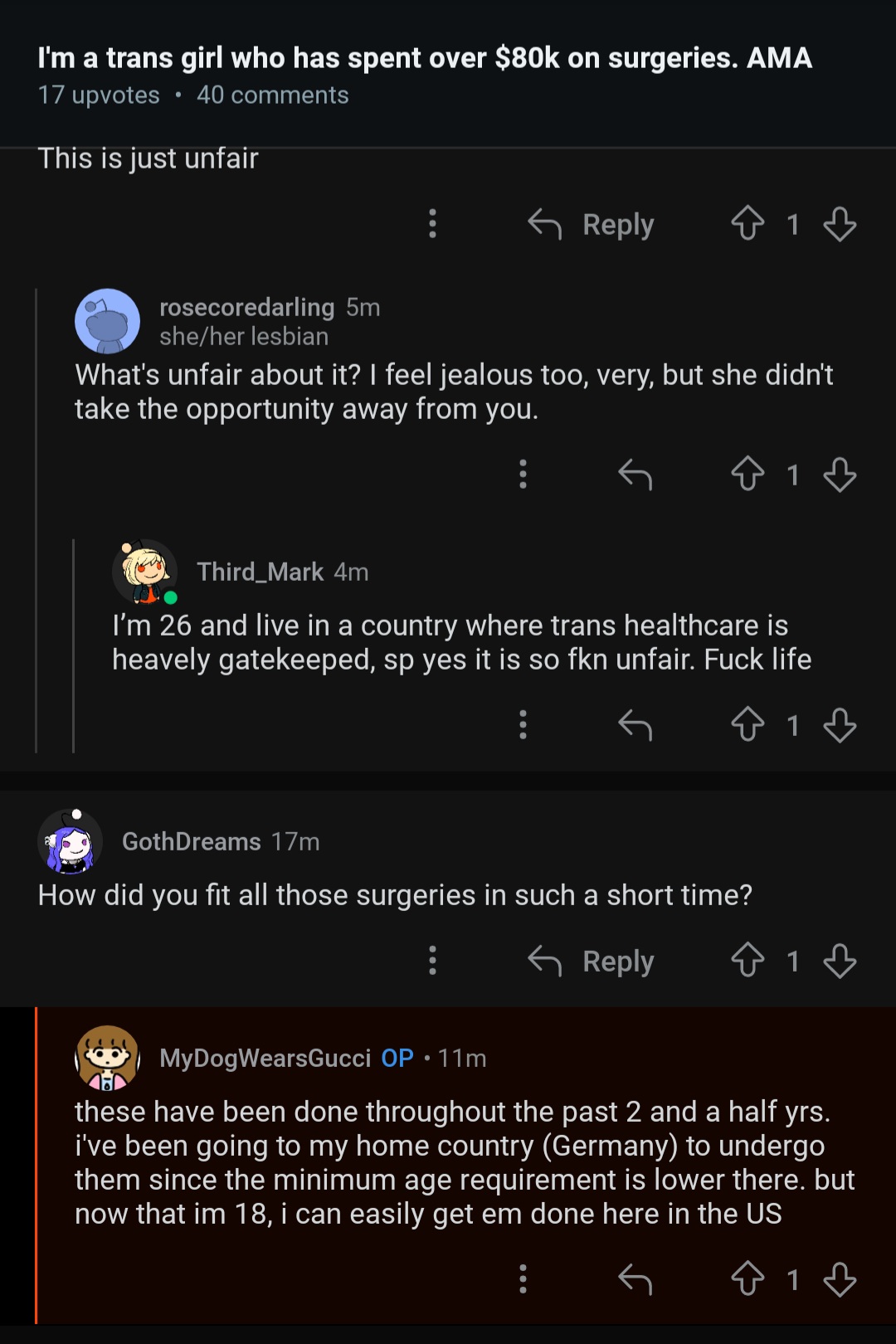Open three-dot menu on Third_Mark's comment
Image resolution: width=896 pixels, height=1344 pixels.
[x=523, y=724]
